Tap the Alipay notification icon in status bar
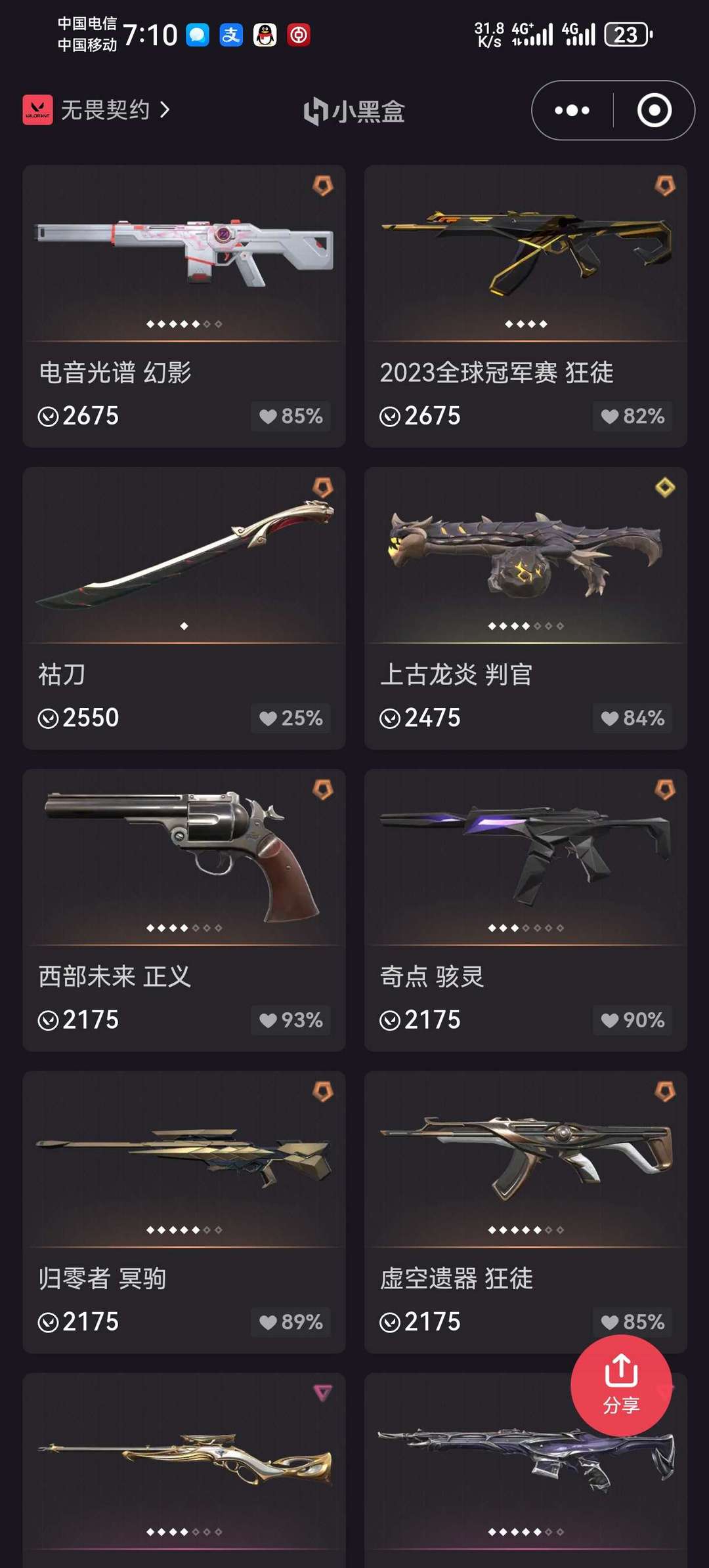This screenshot has height=1568, width=709. click(x=231, y=35)
